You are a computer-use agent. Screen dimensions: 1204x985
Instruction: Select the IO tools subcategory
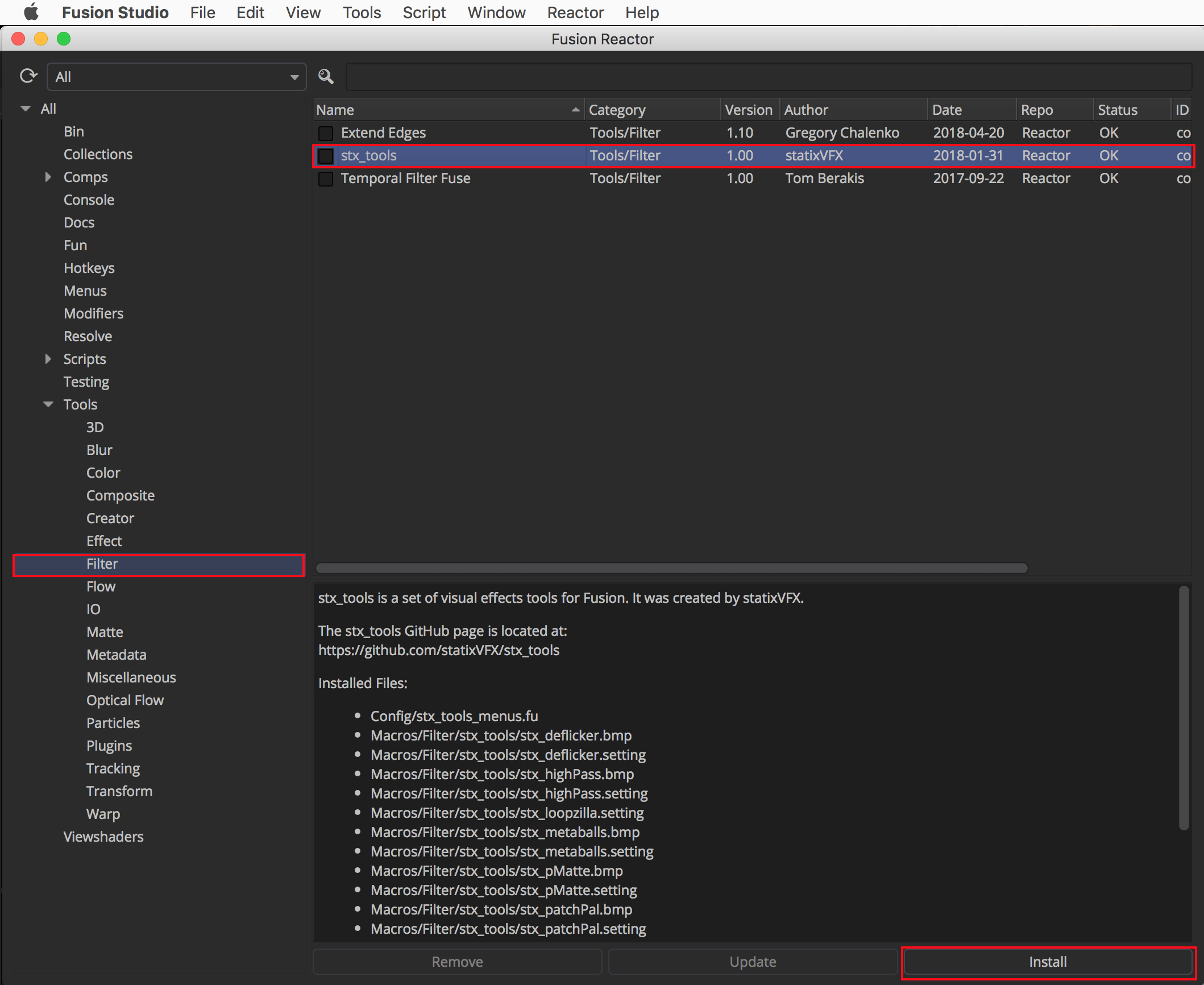click(x=93, y=609)
